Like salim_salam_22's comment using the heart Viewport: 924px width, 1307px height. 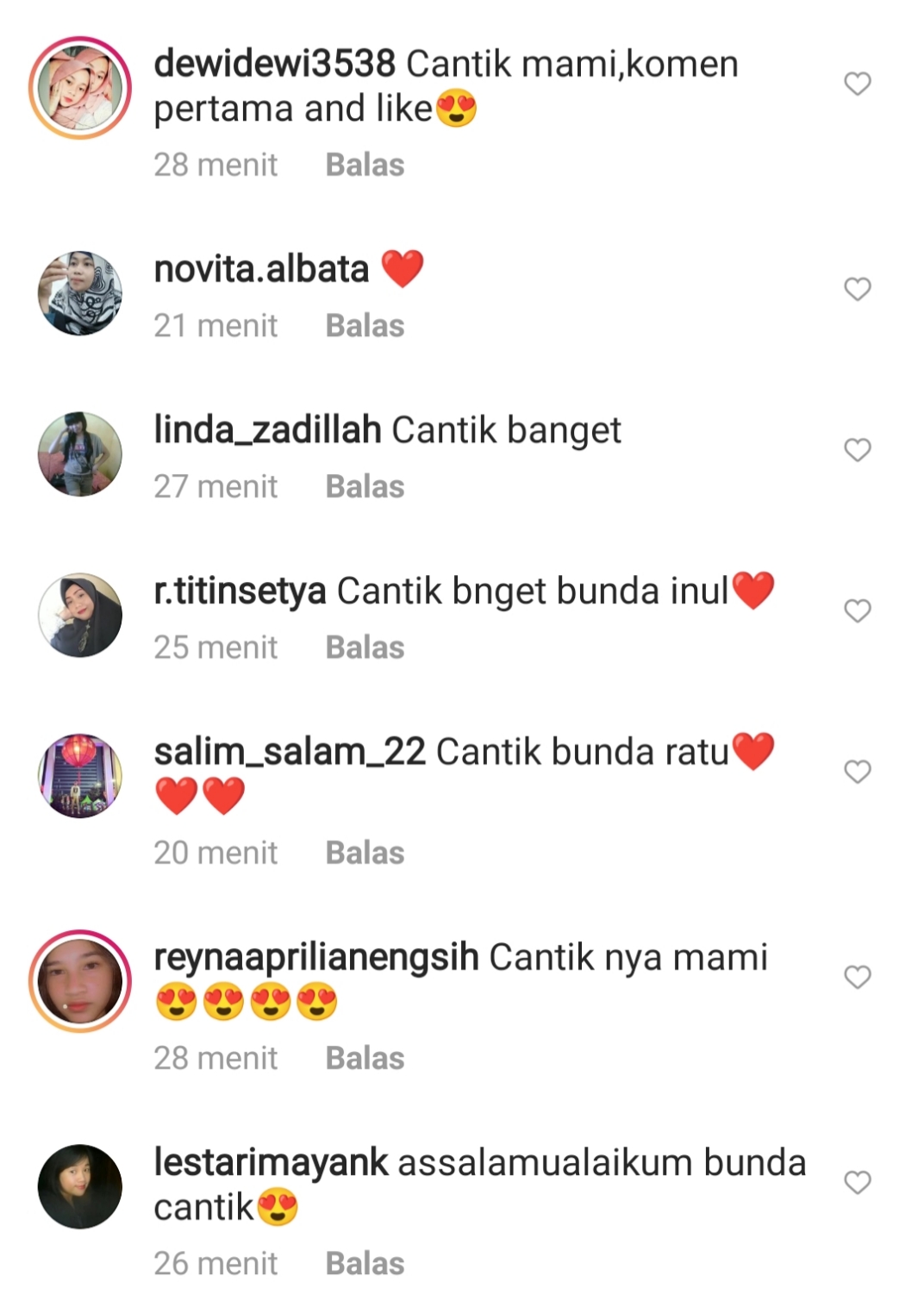[857, 772]
